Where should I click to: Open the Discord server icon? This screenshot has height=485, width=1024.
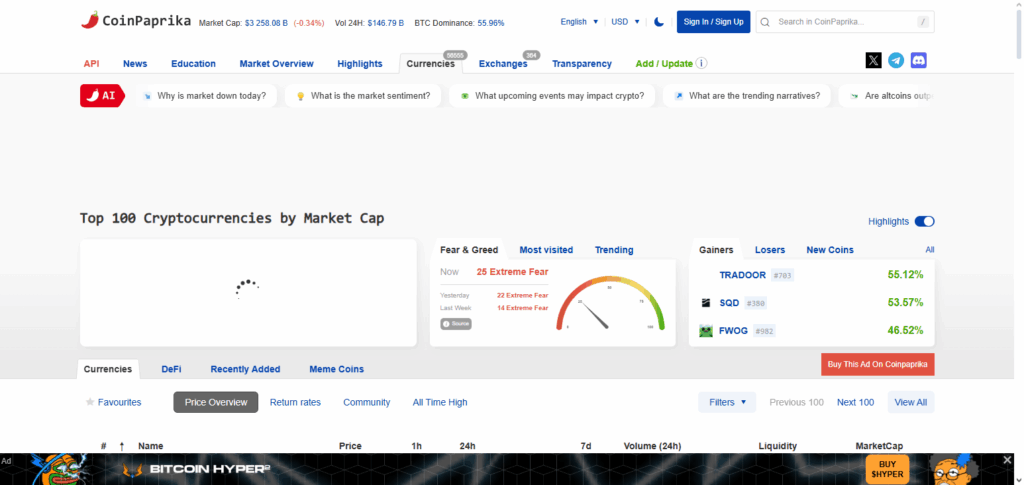tap(918, 61)
